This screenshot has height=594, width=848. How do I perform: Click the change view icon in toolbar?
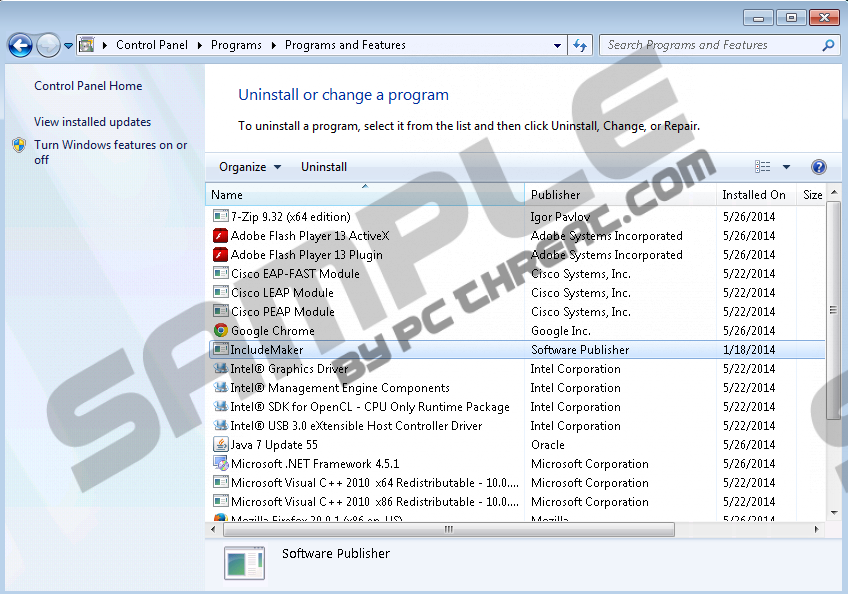pyautogui.click(x=763, y=167)
